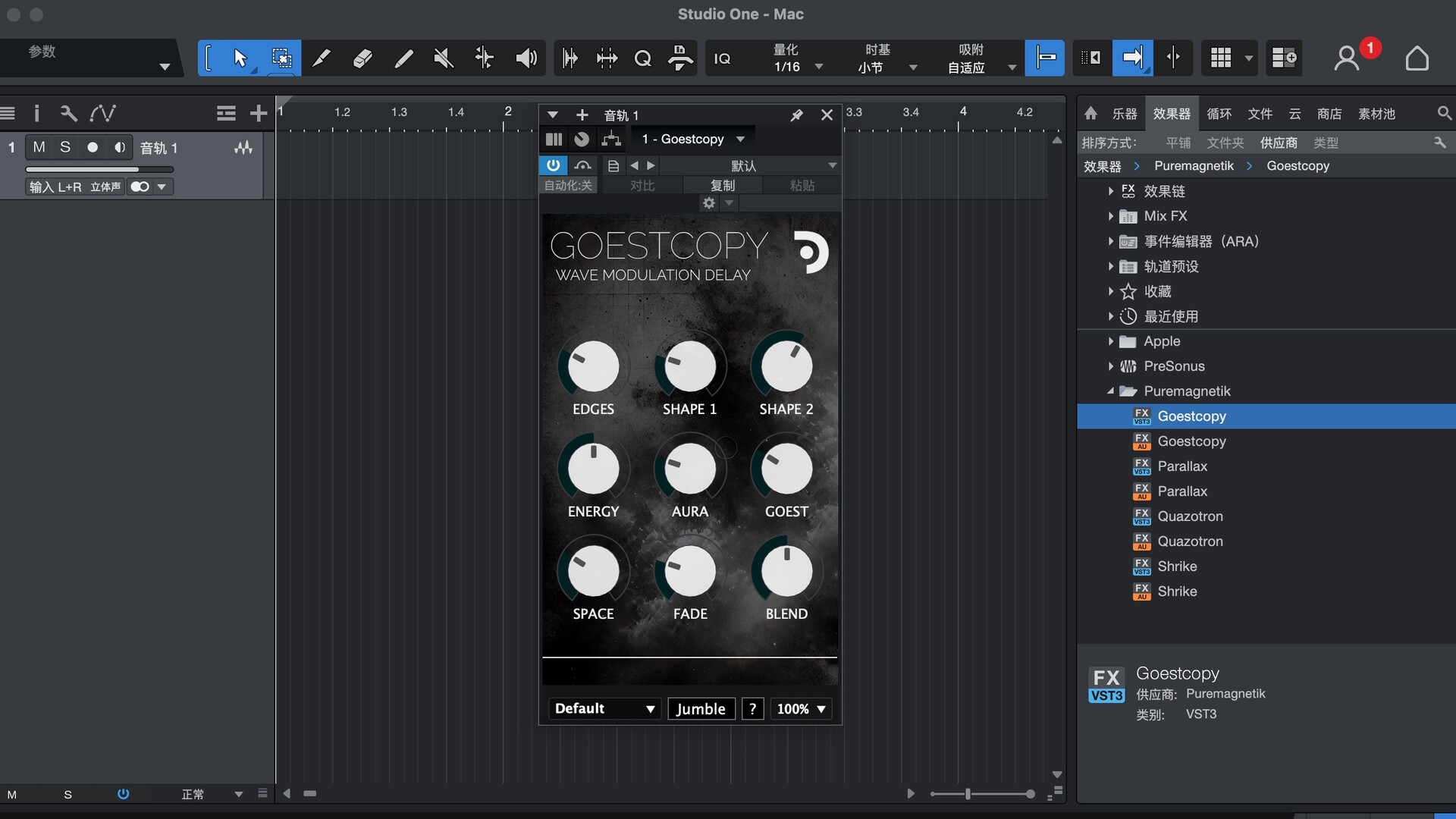
Task: Switch to the 素材池 browser tab
Action: (1376, 114)
